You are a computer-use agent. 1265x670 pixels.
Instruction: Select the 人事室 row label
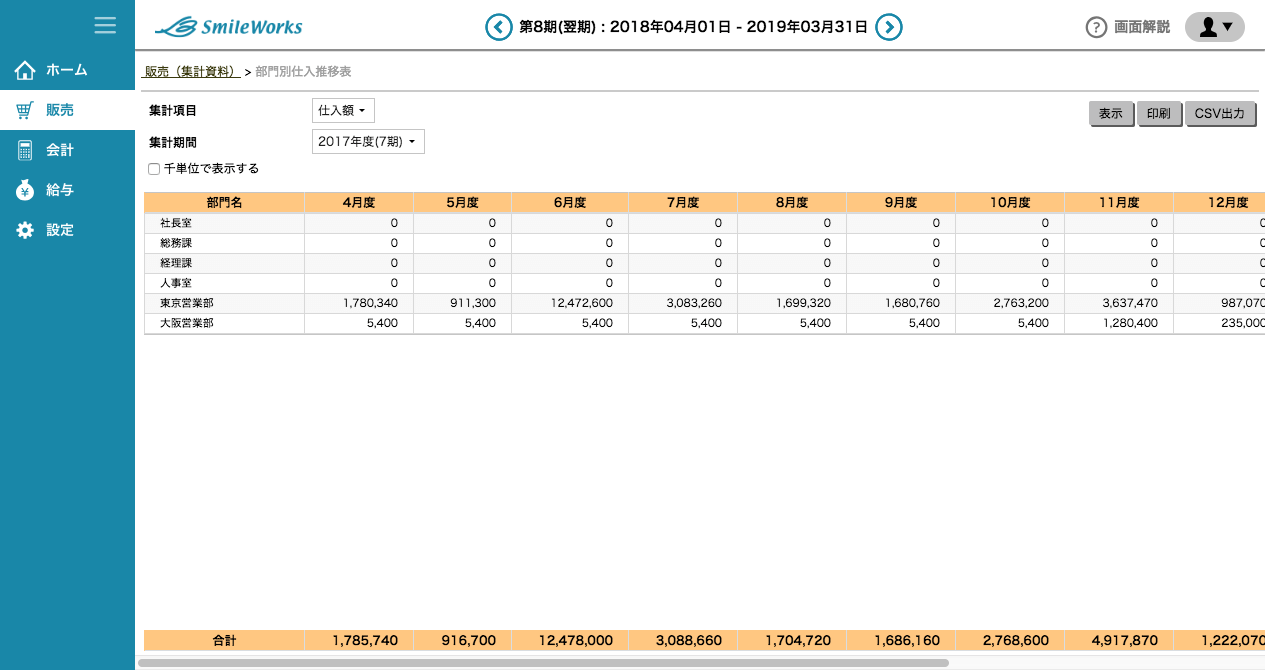coord(176,284)
